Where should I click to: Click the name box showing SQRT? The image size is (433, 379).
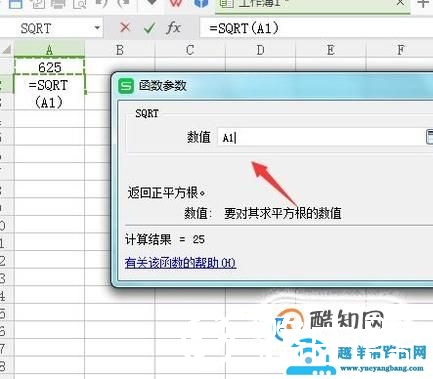pos(51,28)
